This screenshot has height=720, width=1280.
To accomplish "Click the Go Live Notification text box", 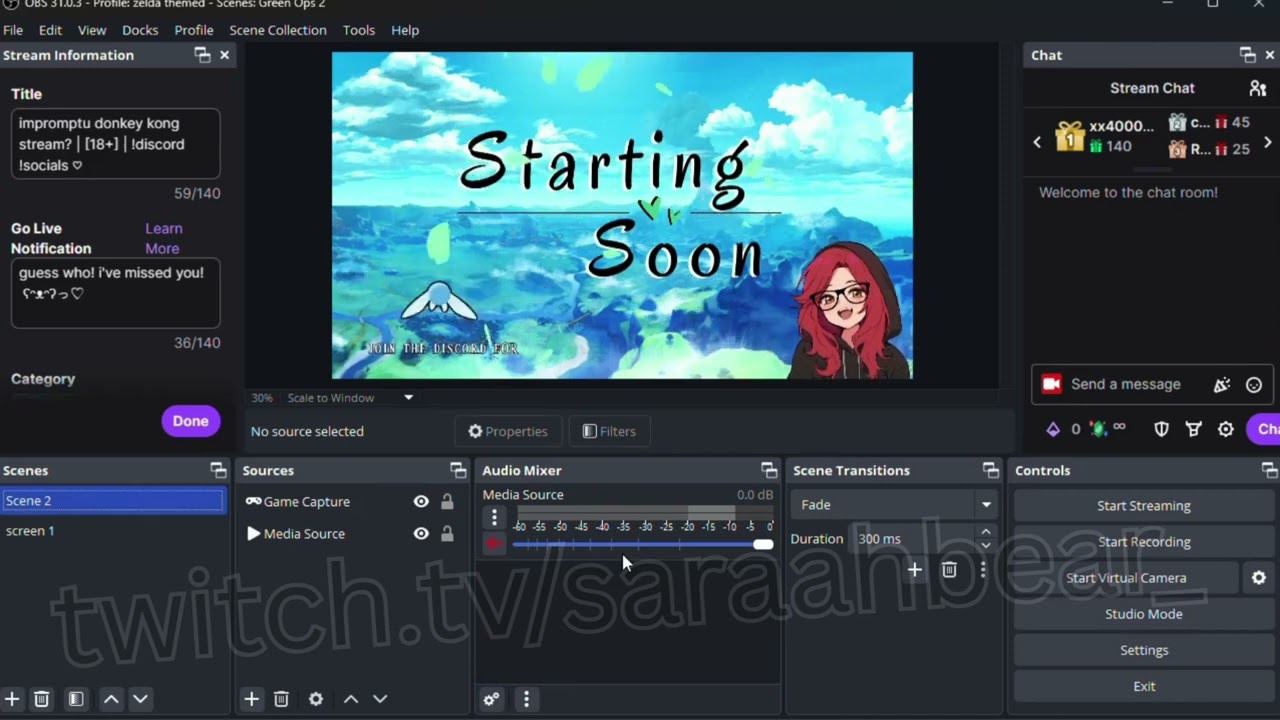I will tap(115, 293).
